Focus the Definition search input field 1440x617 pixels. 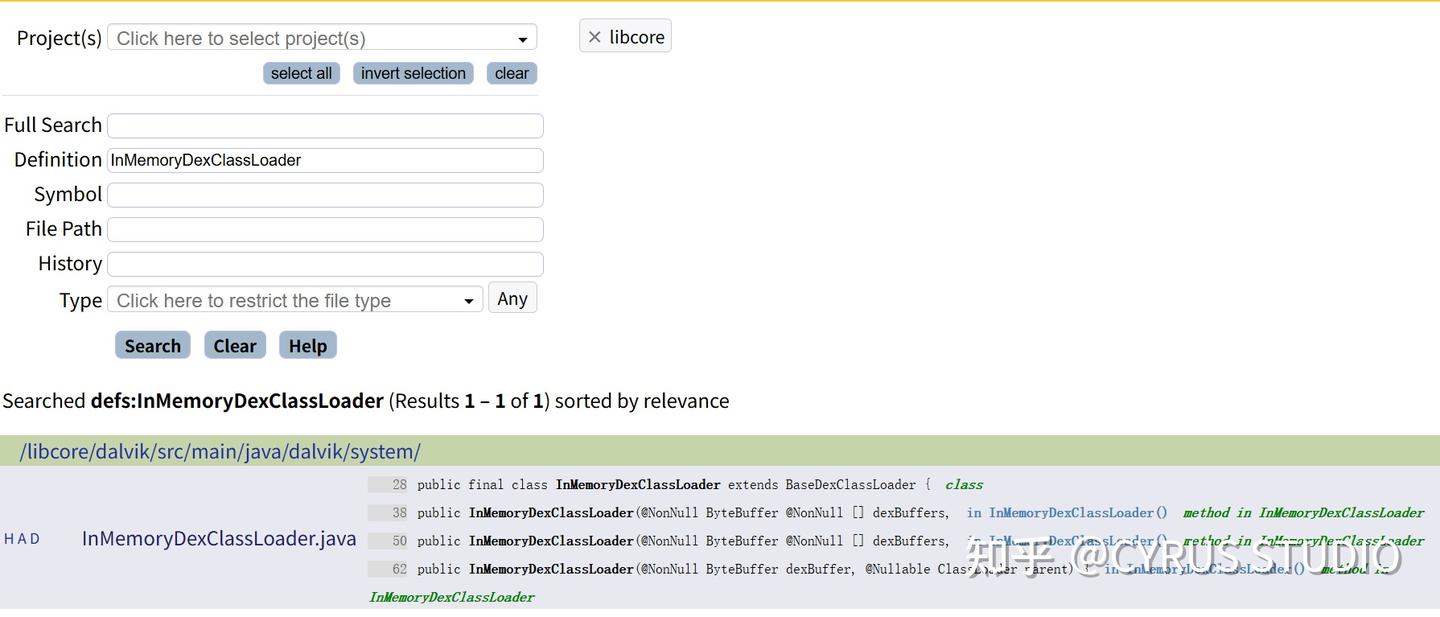click(325, 160)
